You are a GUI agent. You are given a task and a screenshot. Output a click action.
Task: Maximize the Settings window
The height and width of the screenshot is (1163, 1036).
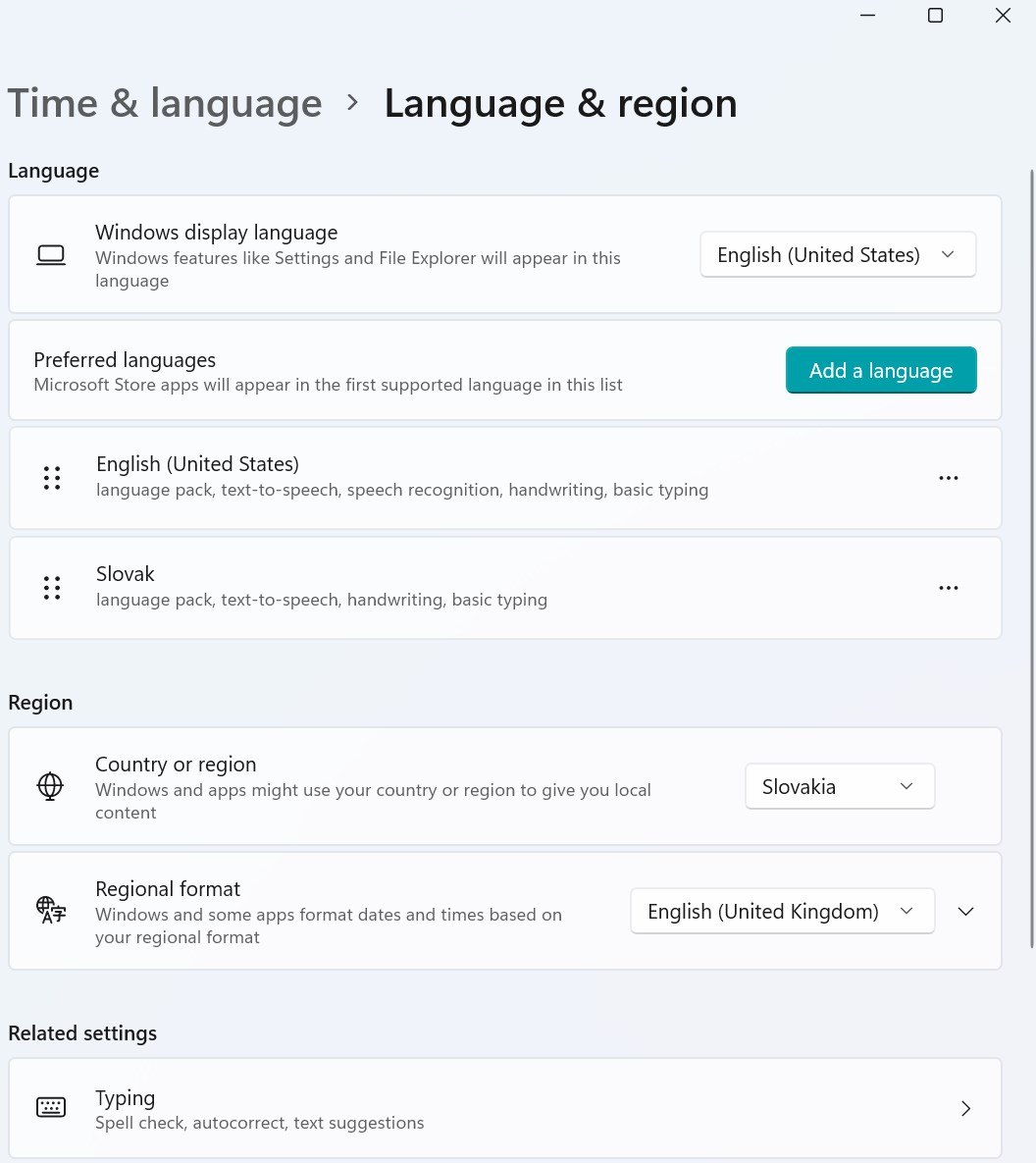[x=935, y=15]
